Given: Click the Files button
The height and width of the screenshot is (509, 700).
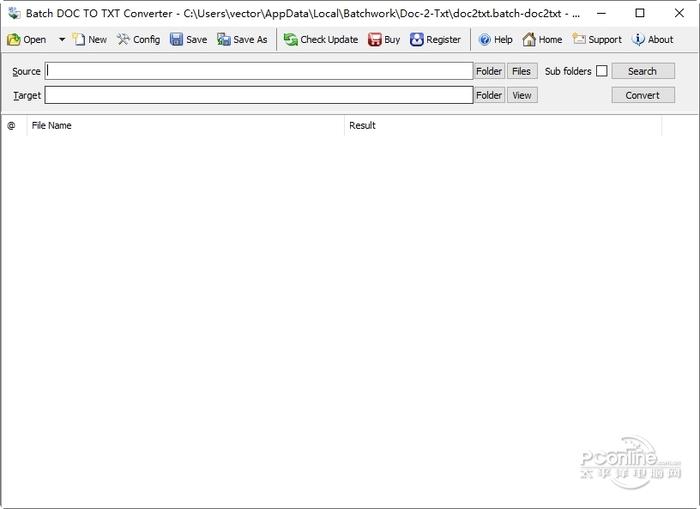Looking at the screenshot, I should 522,71.
